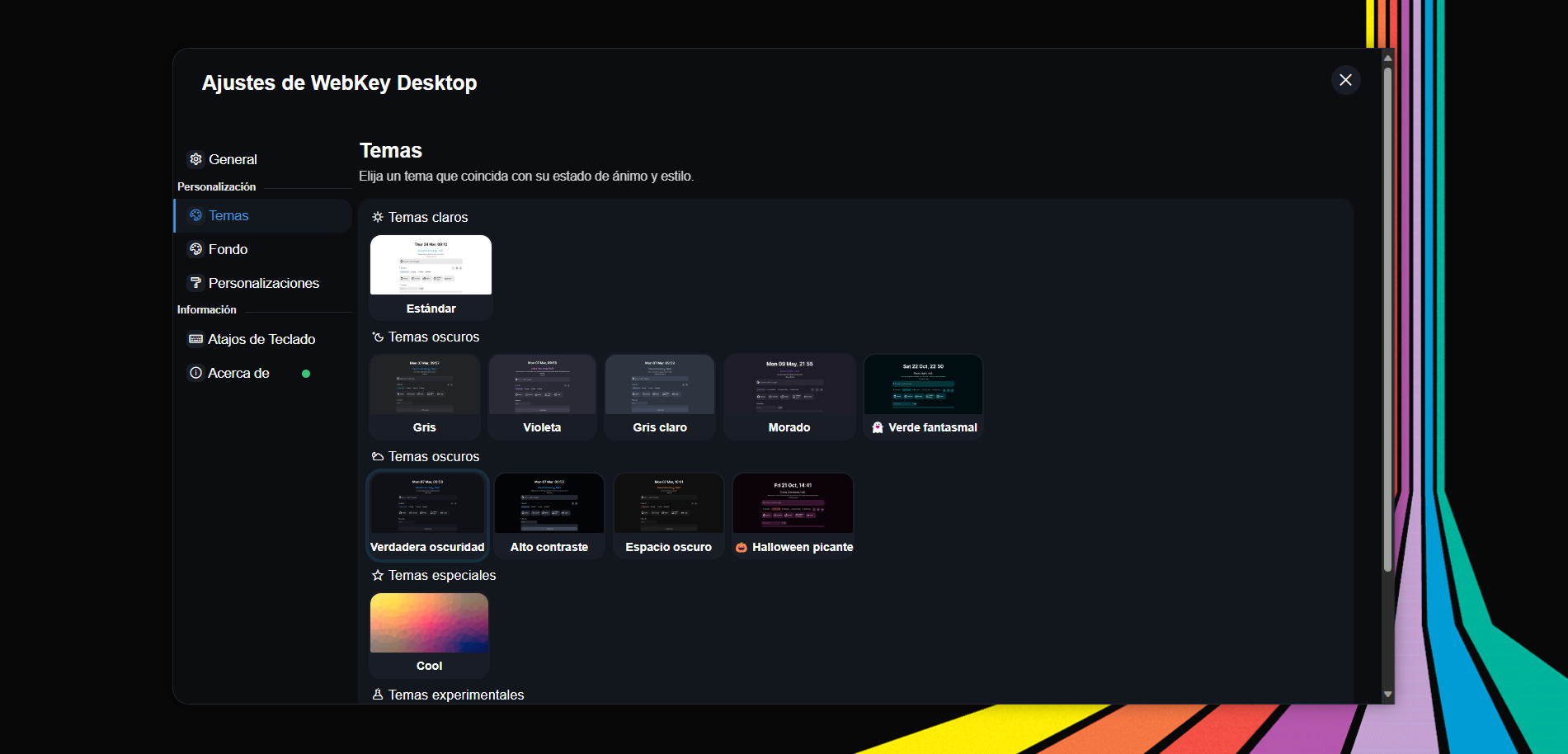This screenshot has width=1568, height=754.
Task: Click the General gear icon in sidebar
Action: click(x=195, y=159)
